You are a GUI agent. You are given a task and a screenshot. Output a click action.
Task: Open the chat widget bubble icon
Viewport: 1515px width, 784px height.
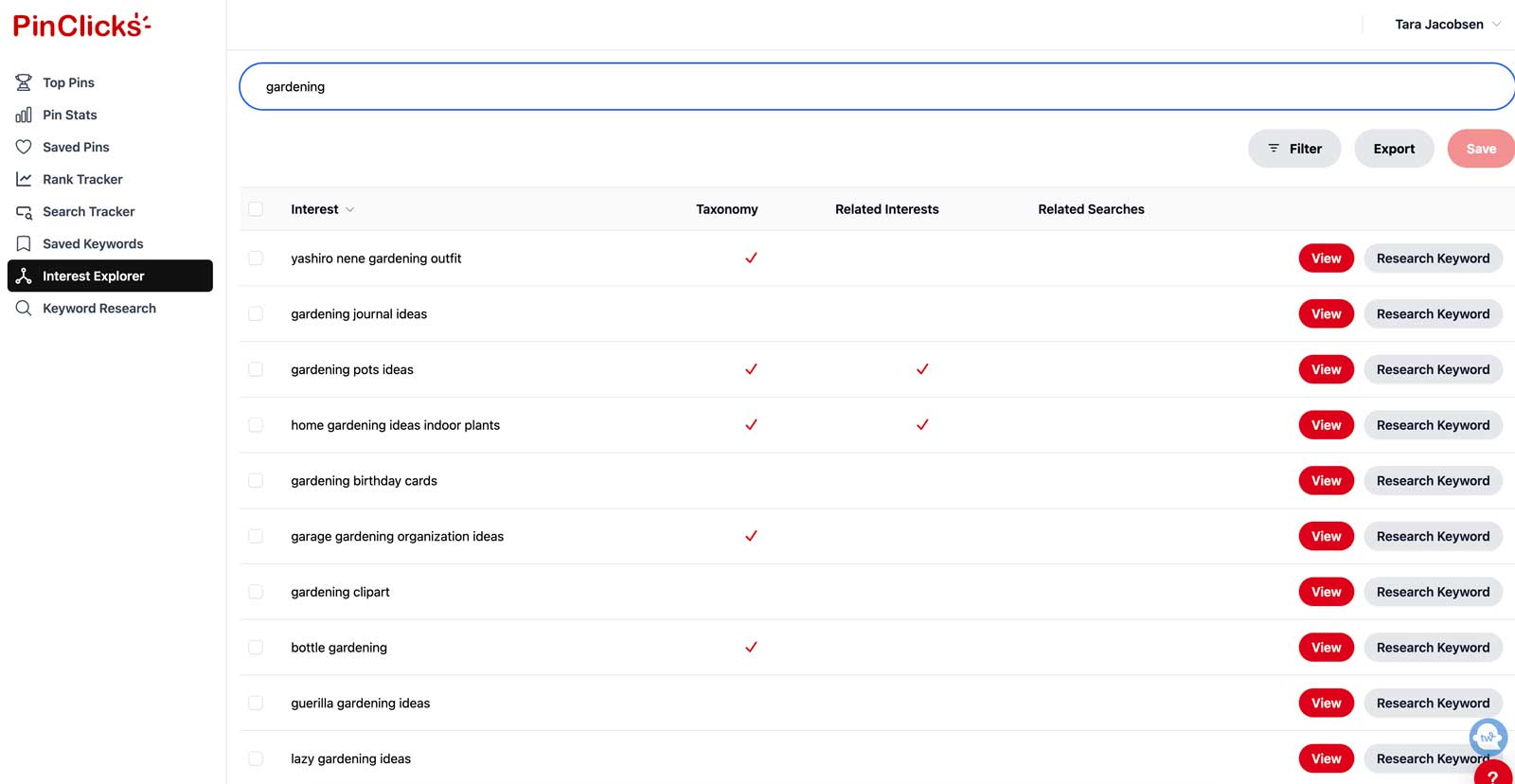click(1487, 736)
